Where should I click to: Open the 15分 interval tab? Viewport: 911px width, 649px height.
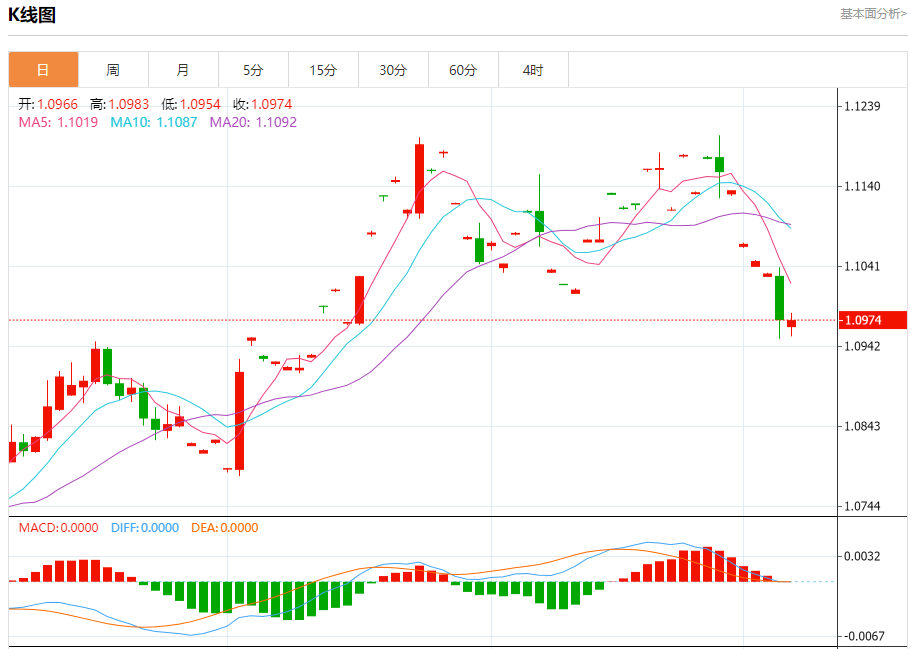click(323, 70)
